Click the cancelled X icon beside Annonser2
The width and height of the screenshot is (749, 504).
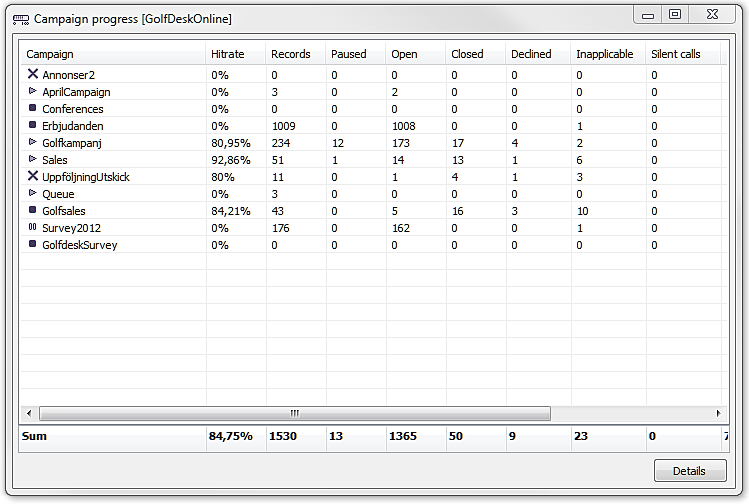(x=32, y=74)
